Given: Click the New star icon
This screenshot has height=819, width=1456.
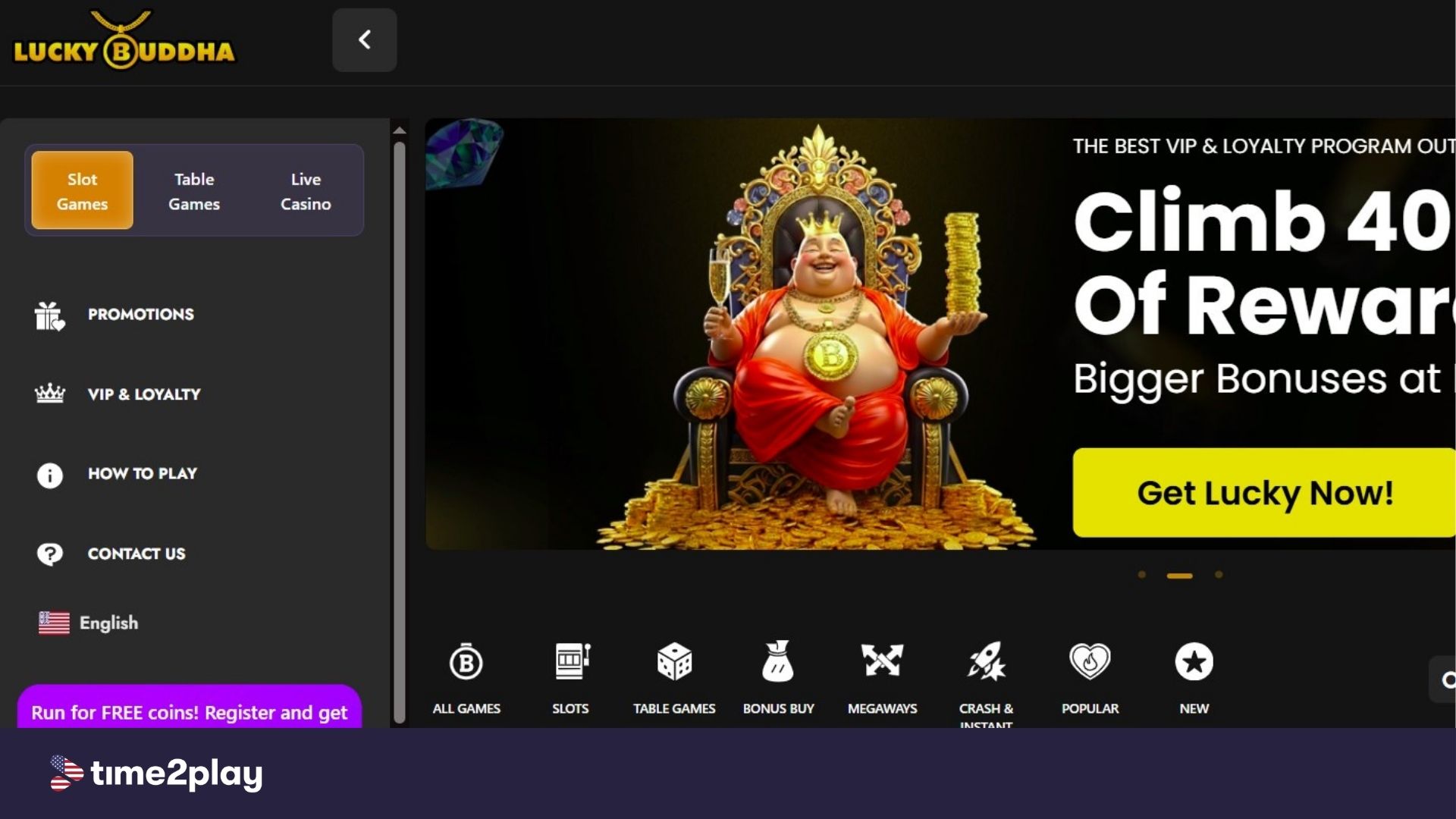Looking at the screenshot, I should click(x=1194, y=662).
